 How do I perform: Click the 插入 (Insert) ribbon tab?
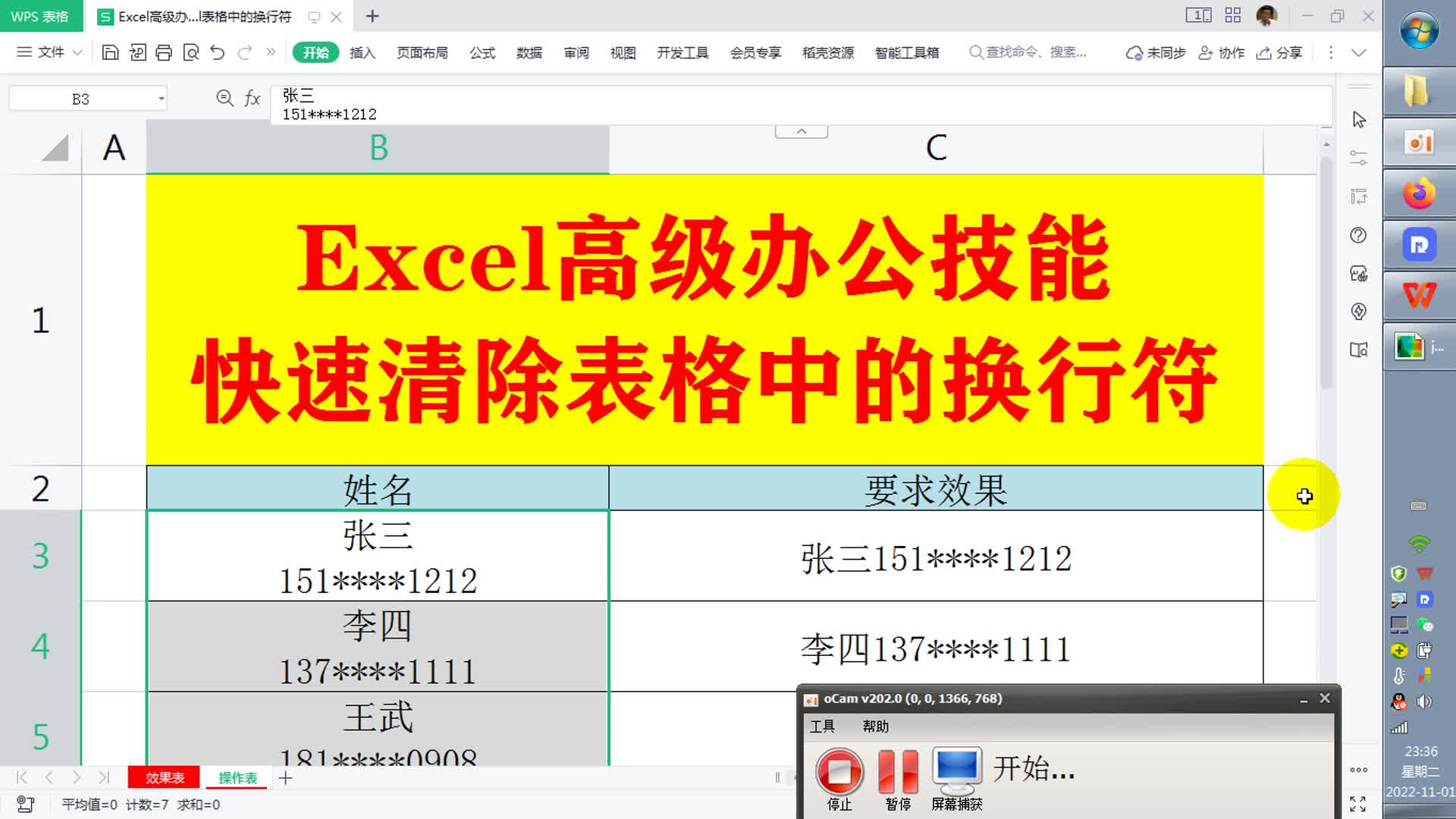pyautogui.click(x=361, y=52)
